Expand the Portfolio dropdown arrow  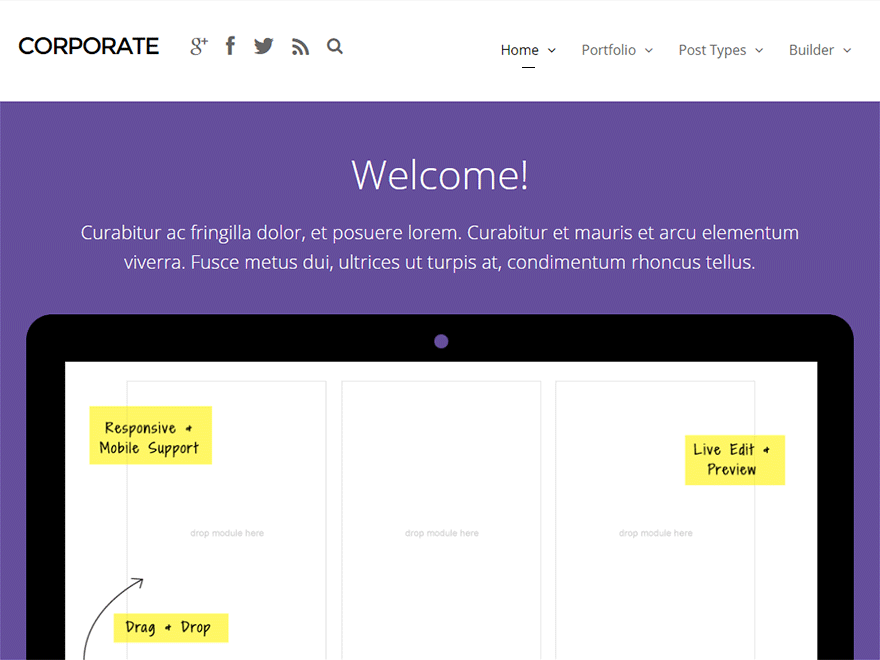649,51
